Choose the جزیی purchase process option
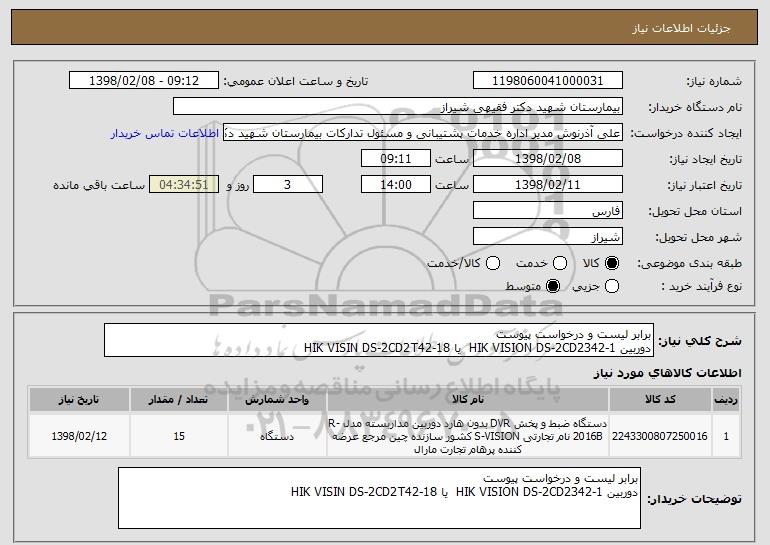This screenshot has width=770, height=545. [612, 286]
